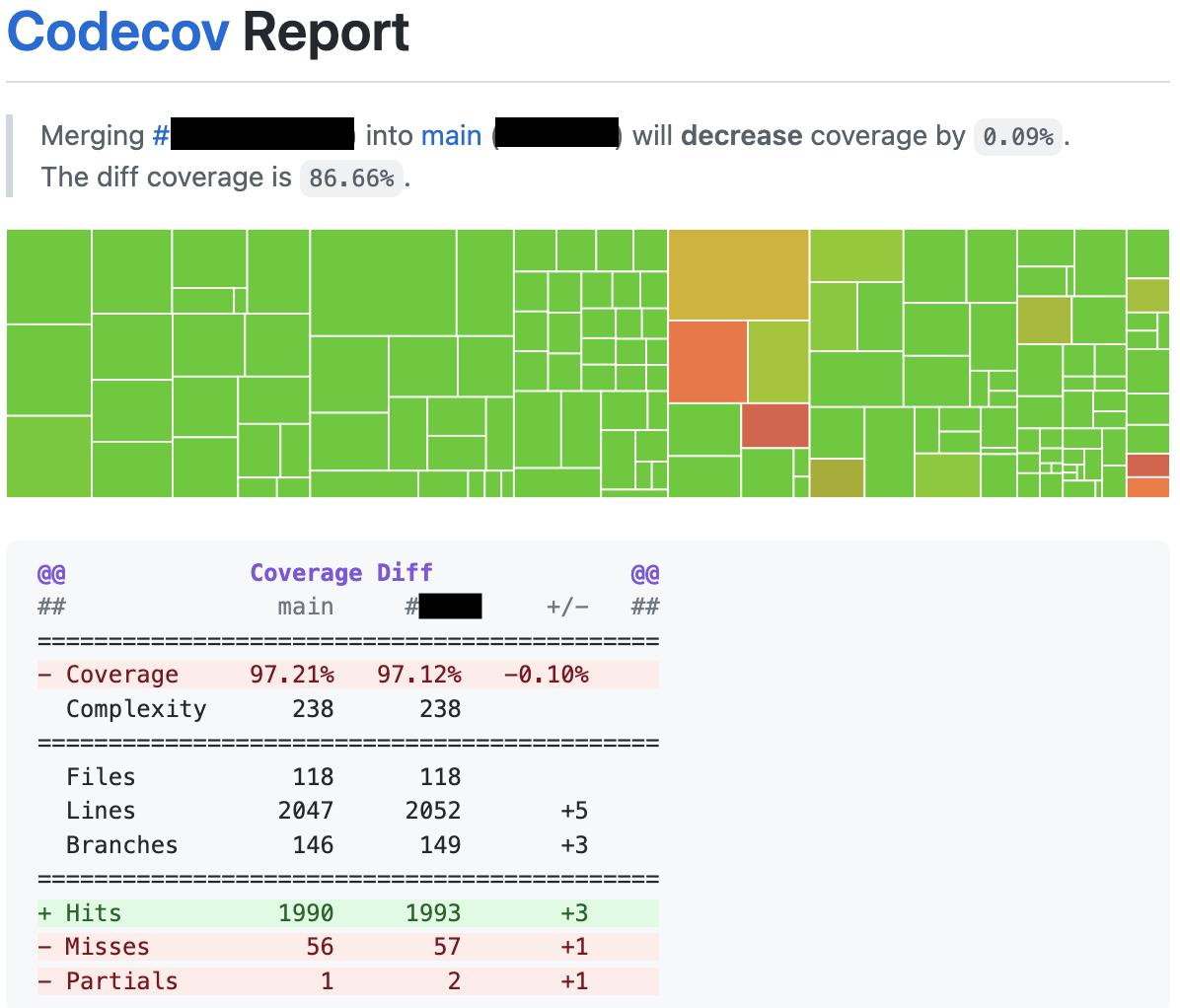This screenshot has height=1008, width=1180.
Task: Click the Complexity row label
Action: (x=136, y=708)
